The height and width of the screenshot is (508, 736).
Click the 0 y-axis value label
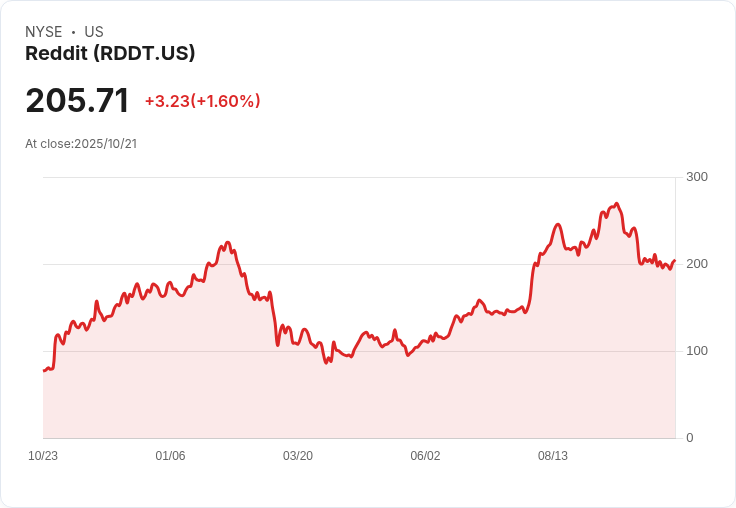coord(690,438)
